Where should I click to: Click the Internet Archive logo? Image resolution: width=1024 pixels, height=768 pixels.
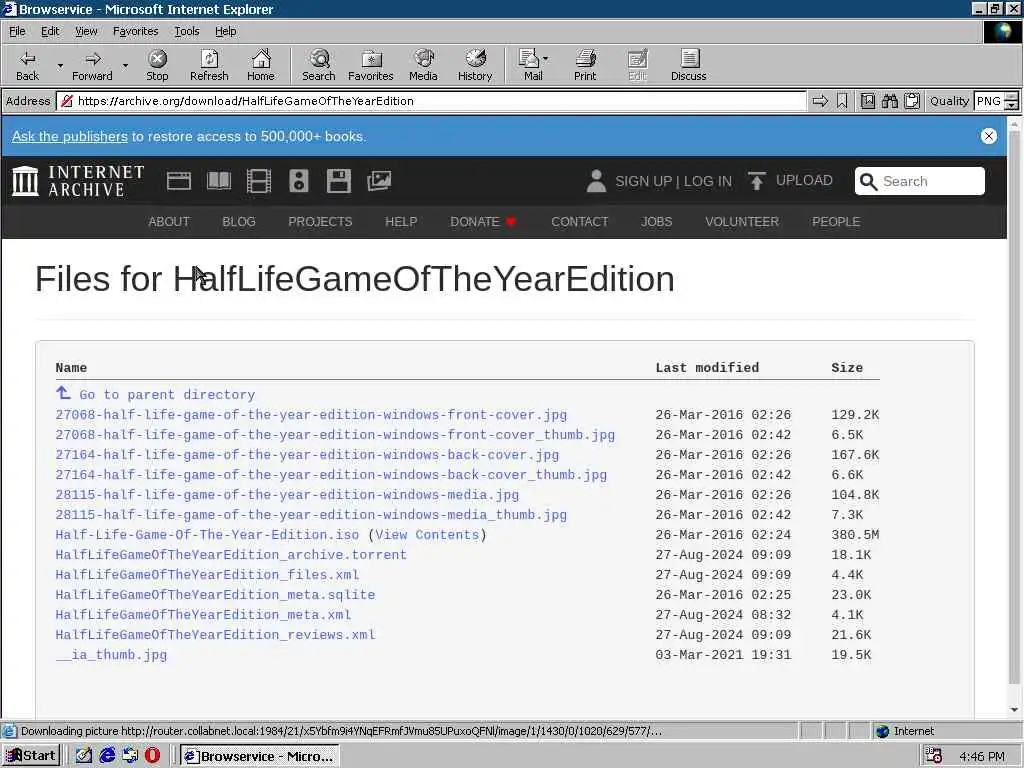point(78,181)
